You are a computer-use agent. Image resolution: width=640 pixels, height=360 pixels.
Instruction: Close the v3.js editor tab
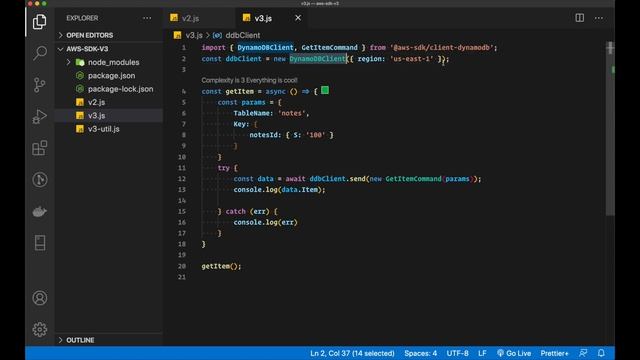(x=298, y=18)
